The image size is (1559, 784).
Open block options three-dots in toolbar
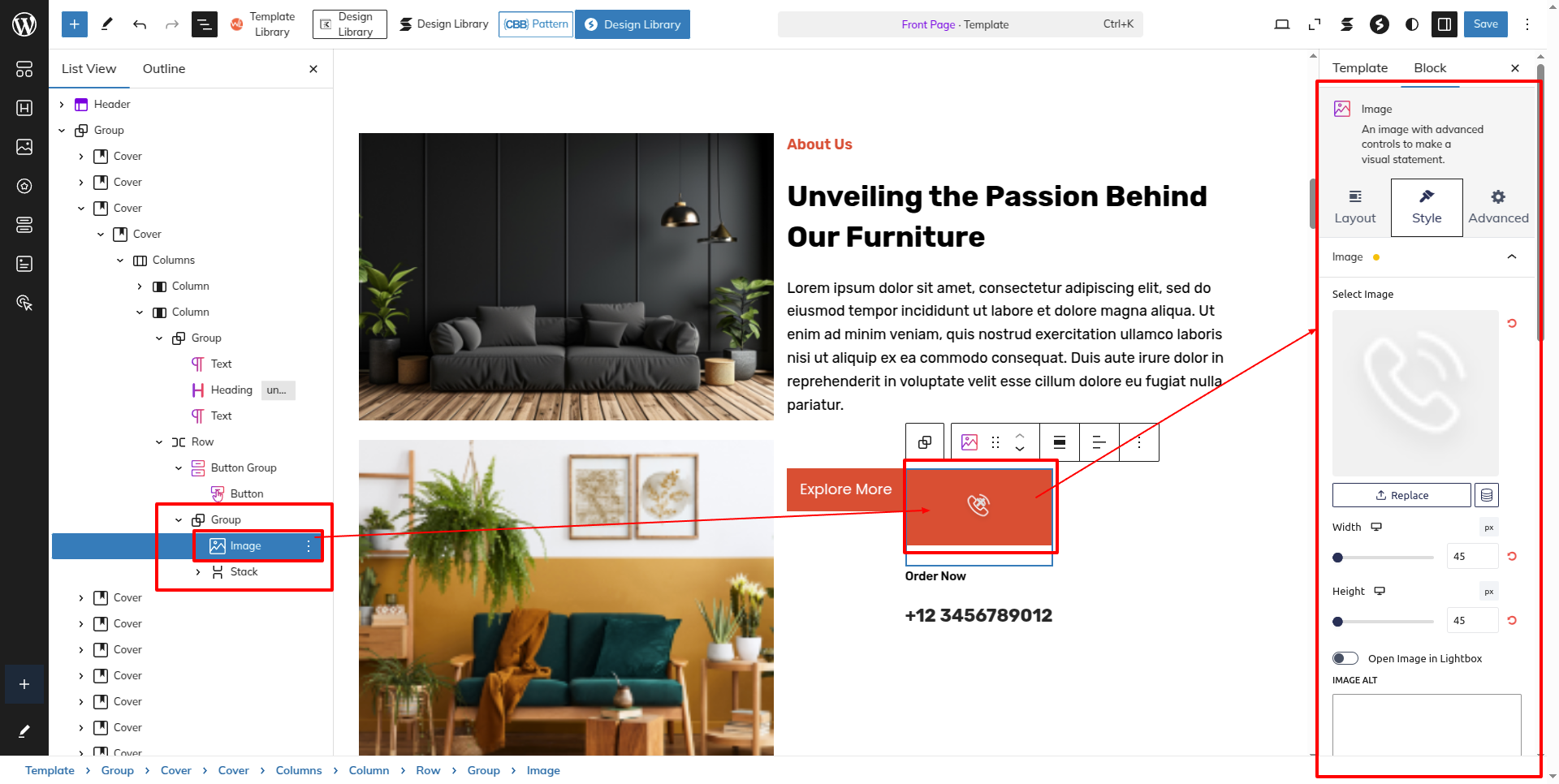(x=1139, y=442)
